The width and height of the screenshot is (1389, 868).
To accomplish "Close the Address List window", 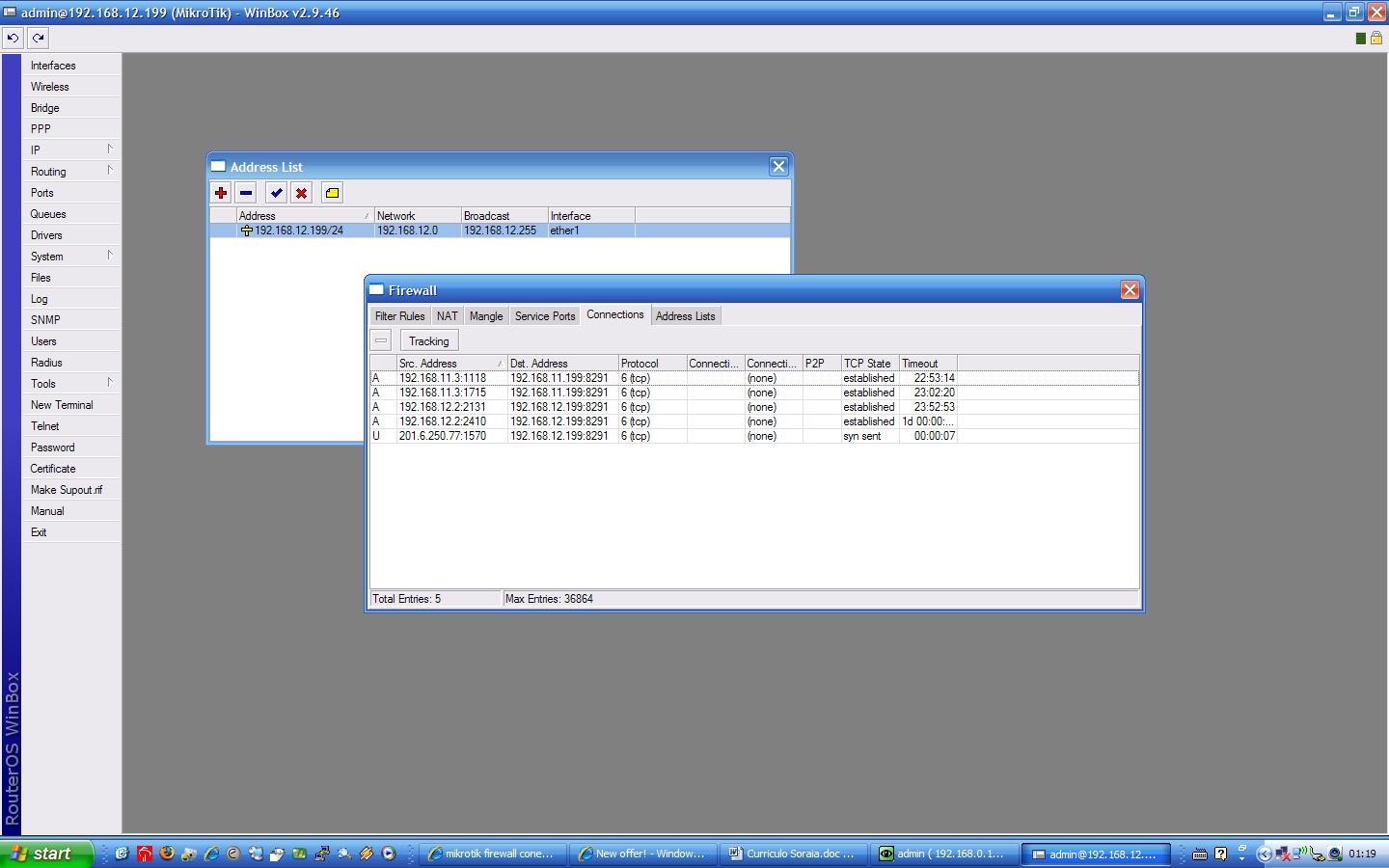I will point(778,166).
